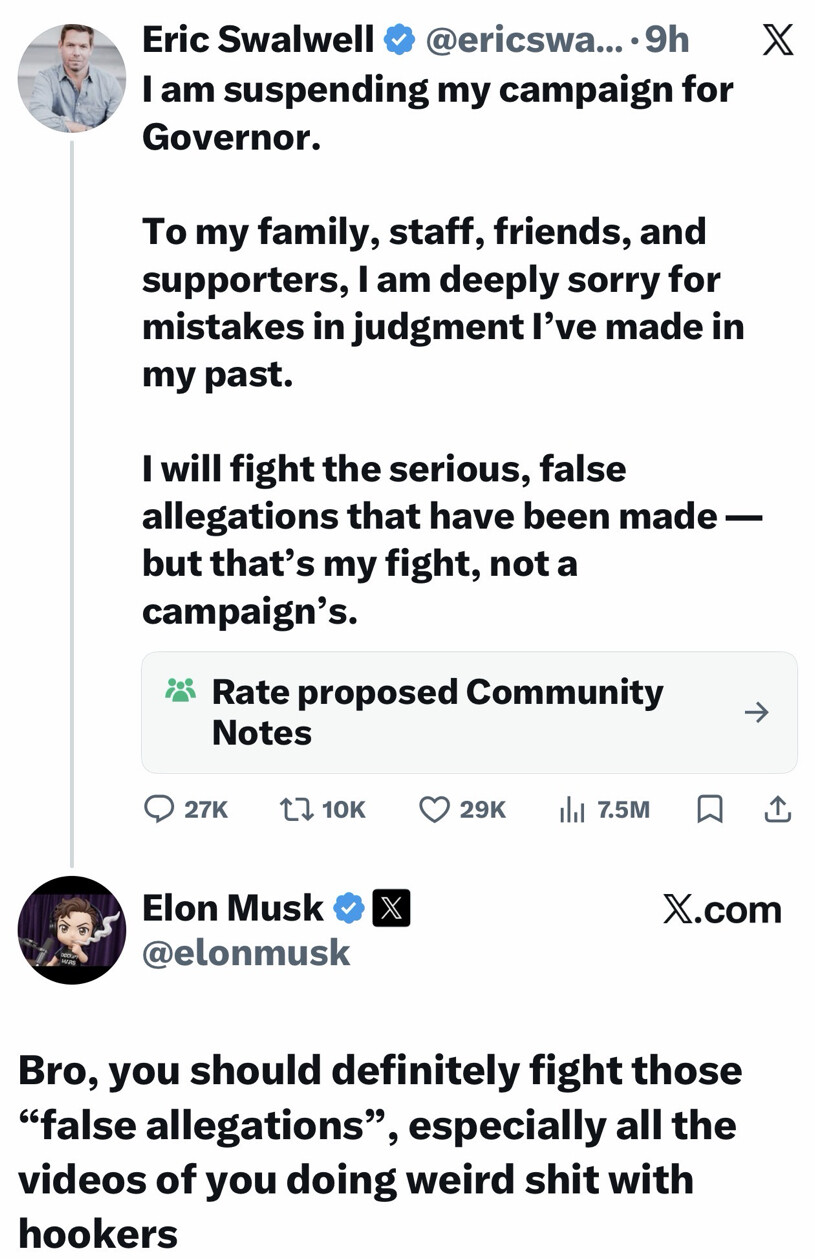Open view analytics showing 7.5M
The image size is (815, 1259).
572,809
